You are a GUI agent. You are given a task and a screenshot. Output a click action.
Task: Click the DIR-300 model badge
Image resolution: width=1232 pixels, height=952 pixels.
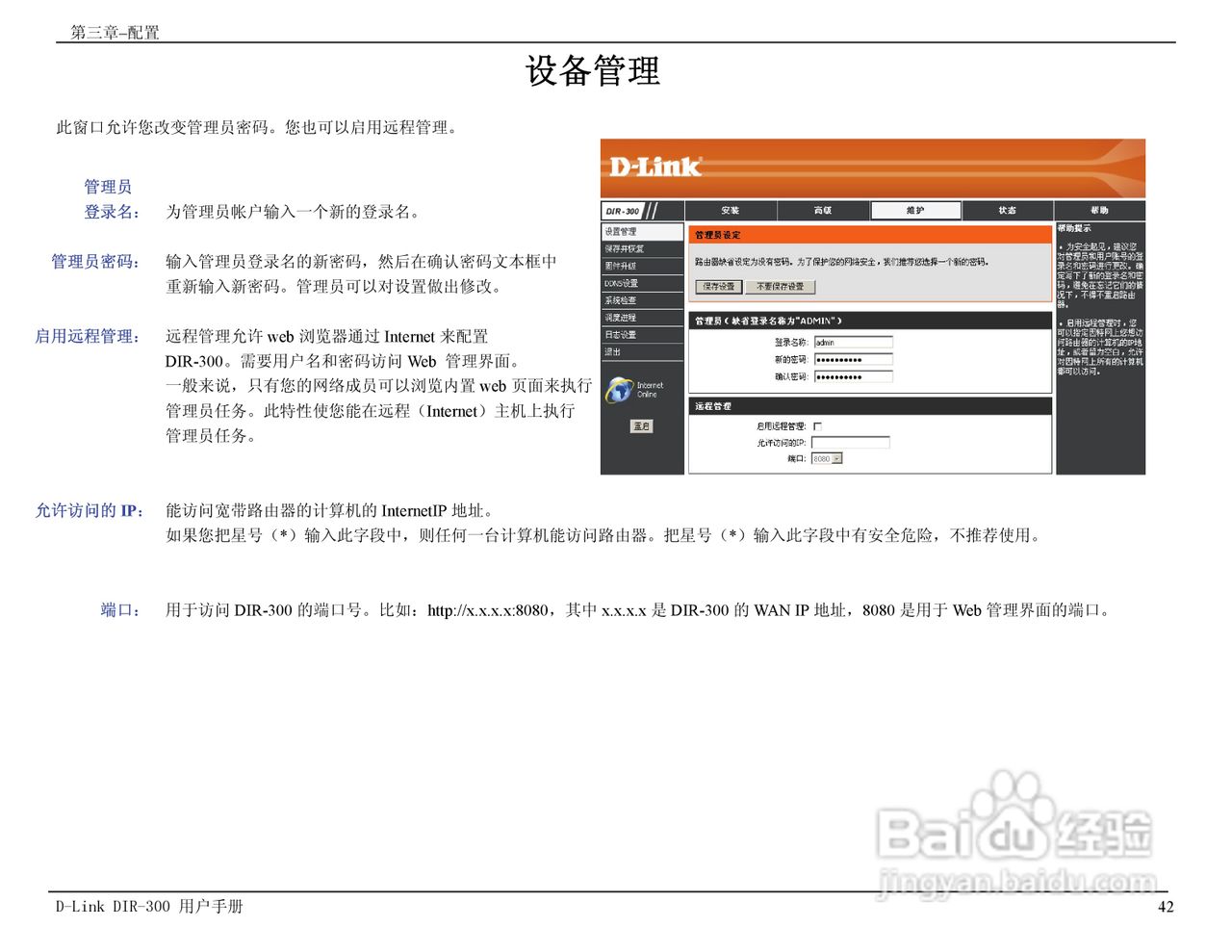[x=623, y=211]
